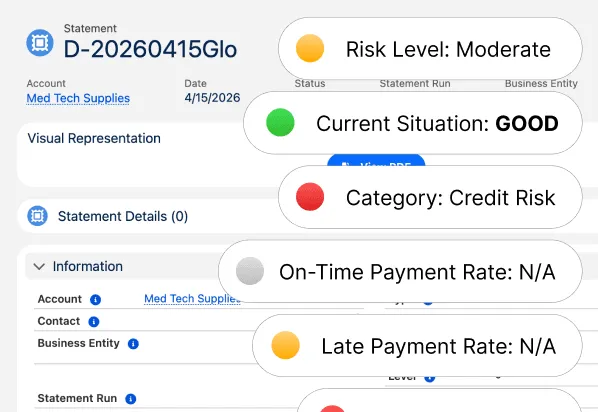Click the On-Time Payment Rate: N/A pill

(400, 271)
